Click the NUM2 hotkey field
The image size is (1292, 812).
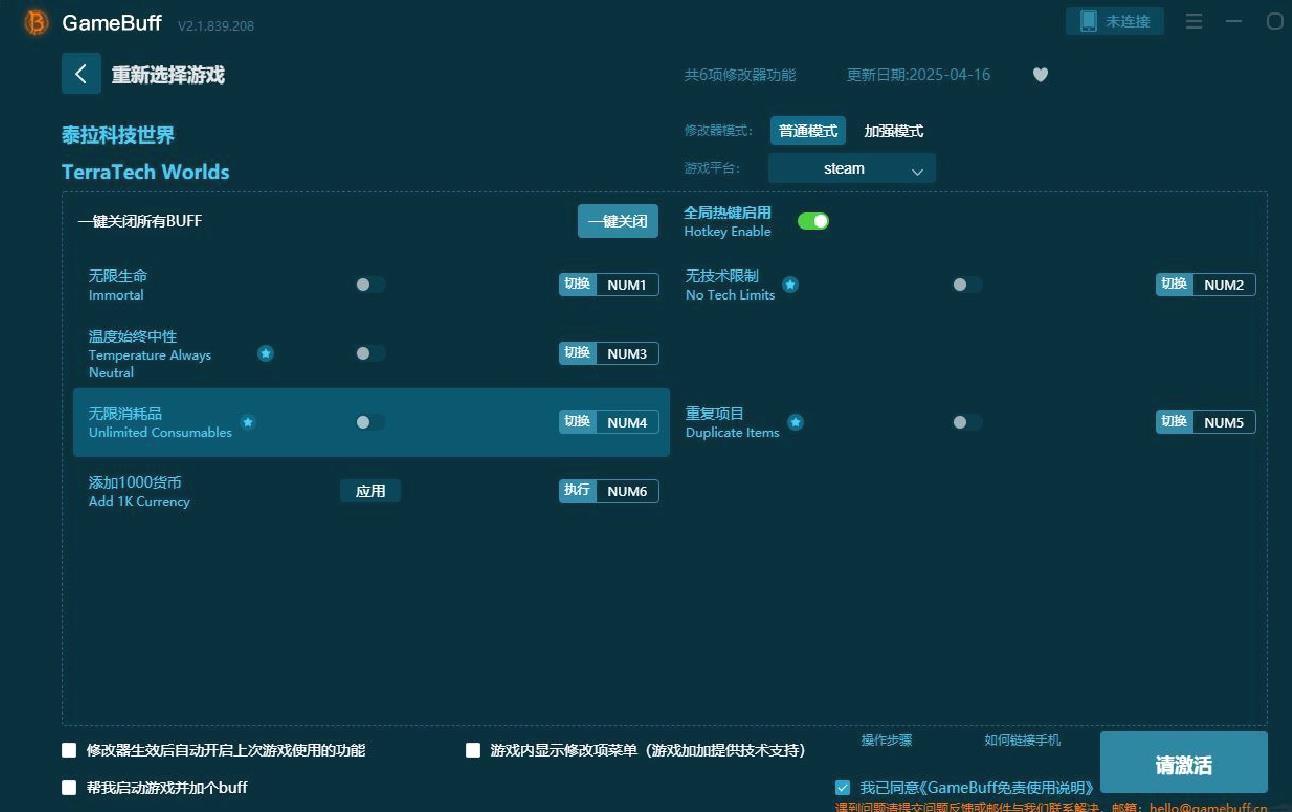tap(1224, 285)
